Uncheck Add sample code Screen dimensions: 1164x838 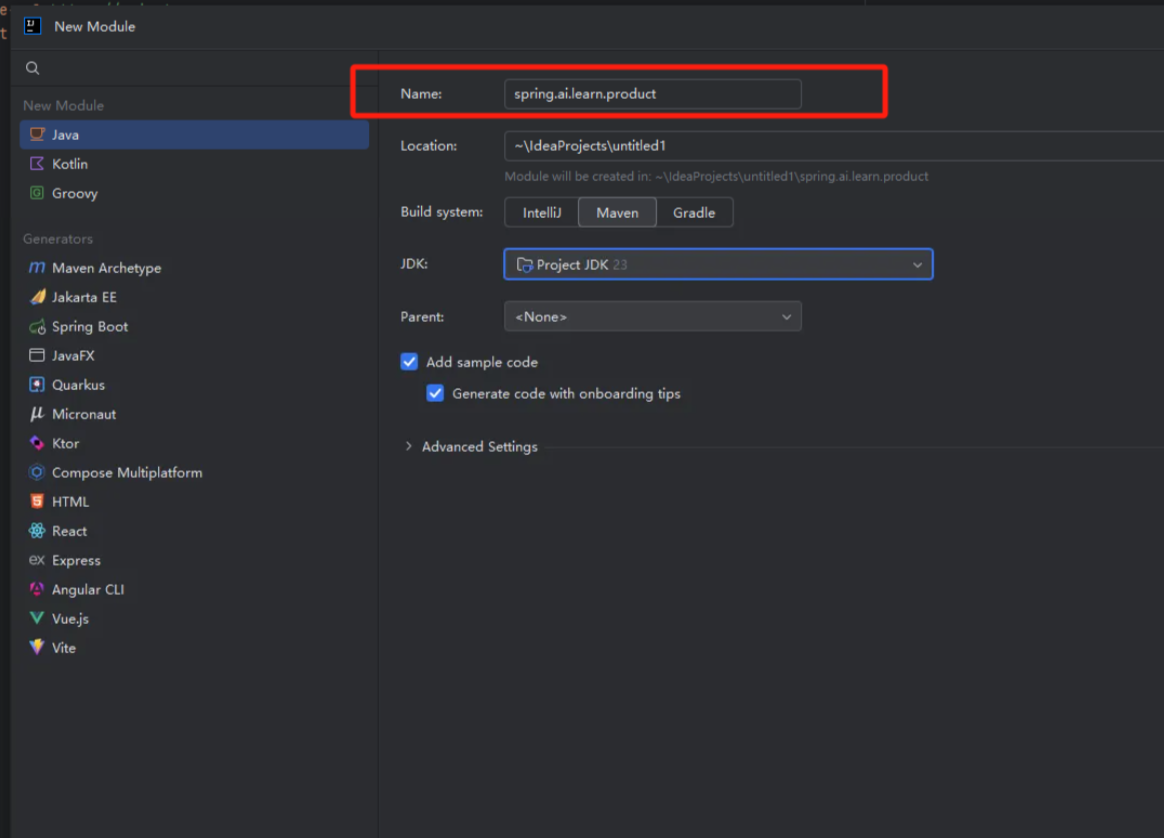coord(409,361)
